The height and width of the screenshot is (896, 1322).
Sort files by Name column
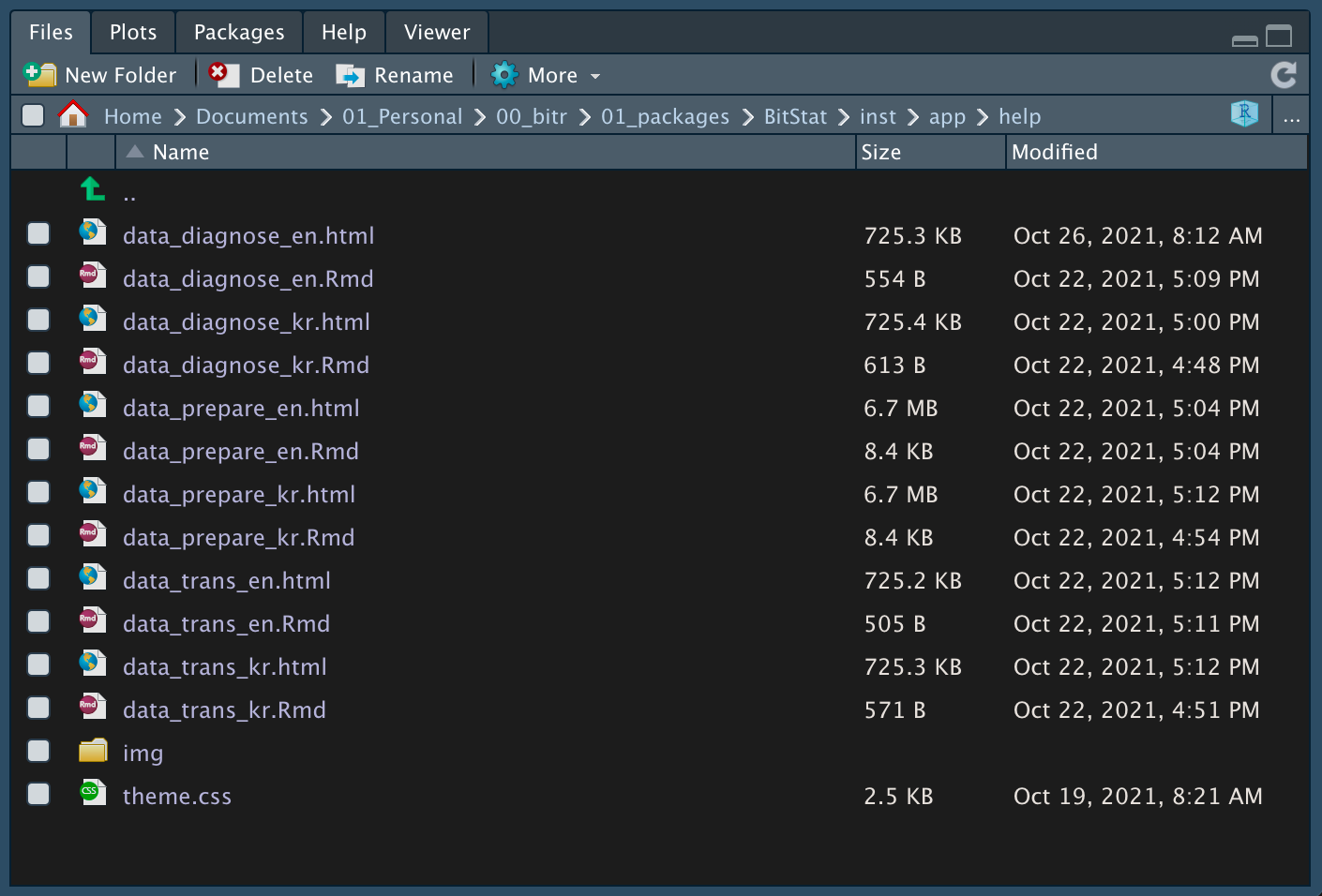(485, 152)
